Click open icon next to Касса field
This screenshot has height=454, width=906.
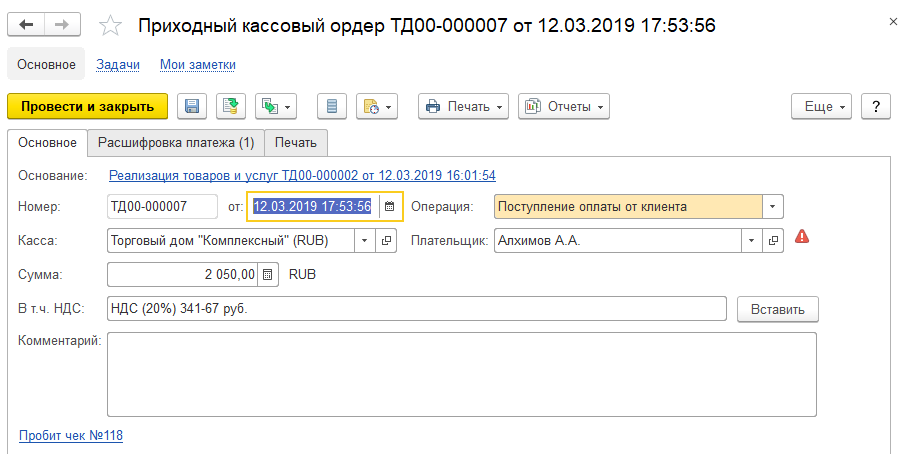point(387,241)
